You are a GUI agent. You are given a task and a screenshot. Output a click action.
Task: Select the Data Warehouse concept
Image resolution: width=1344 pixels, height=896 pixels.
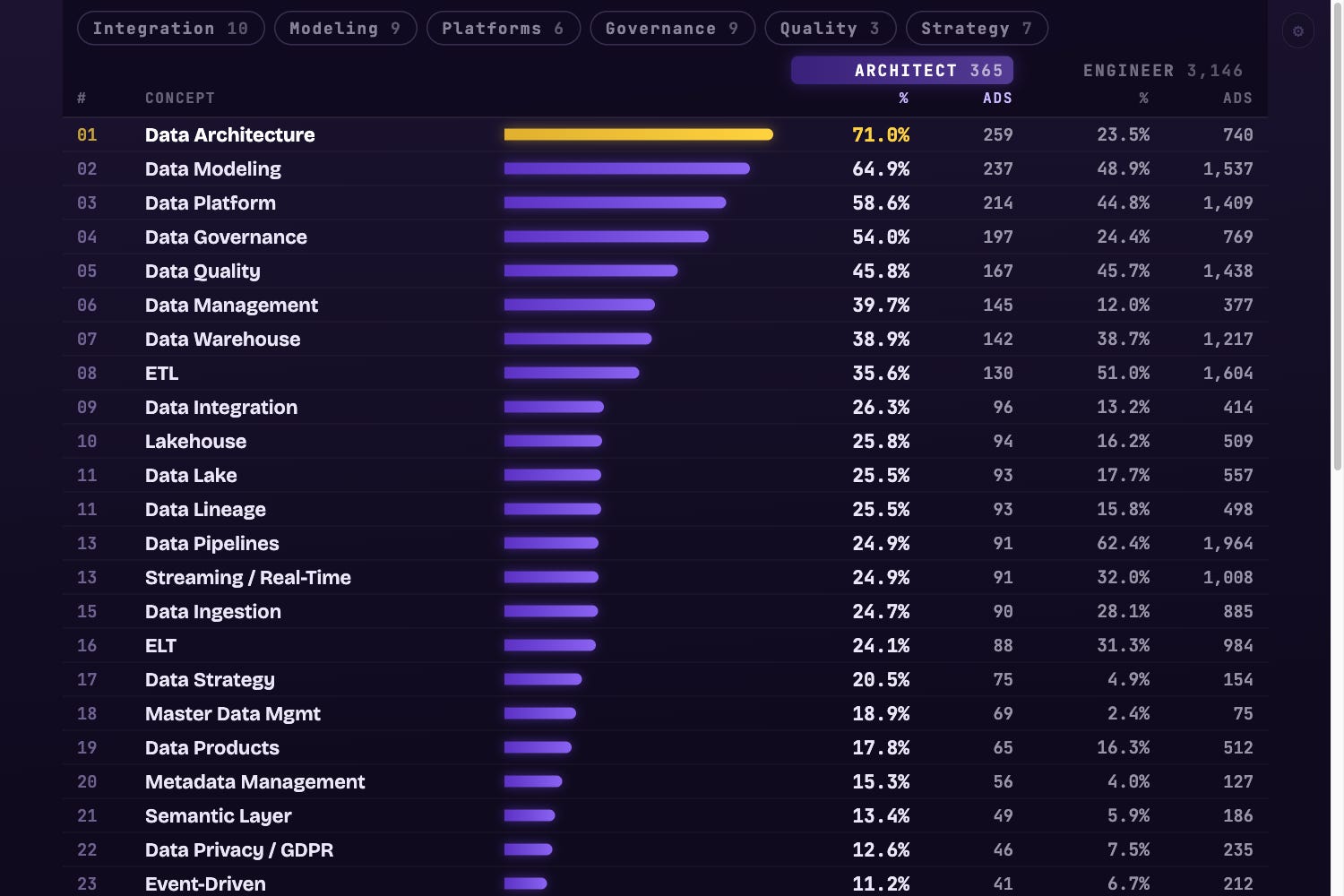[x=222, y=339]
